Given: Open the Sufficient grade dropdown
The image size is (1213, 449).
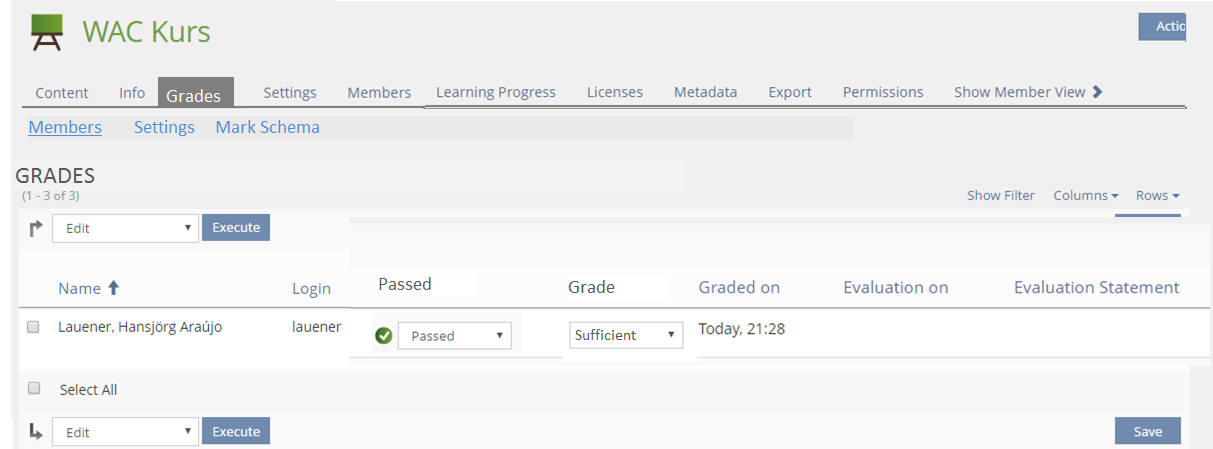Looking at the screenshot, I should tap(626, 335).
